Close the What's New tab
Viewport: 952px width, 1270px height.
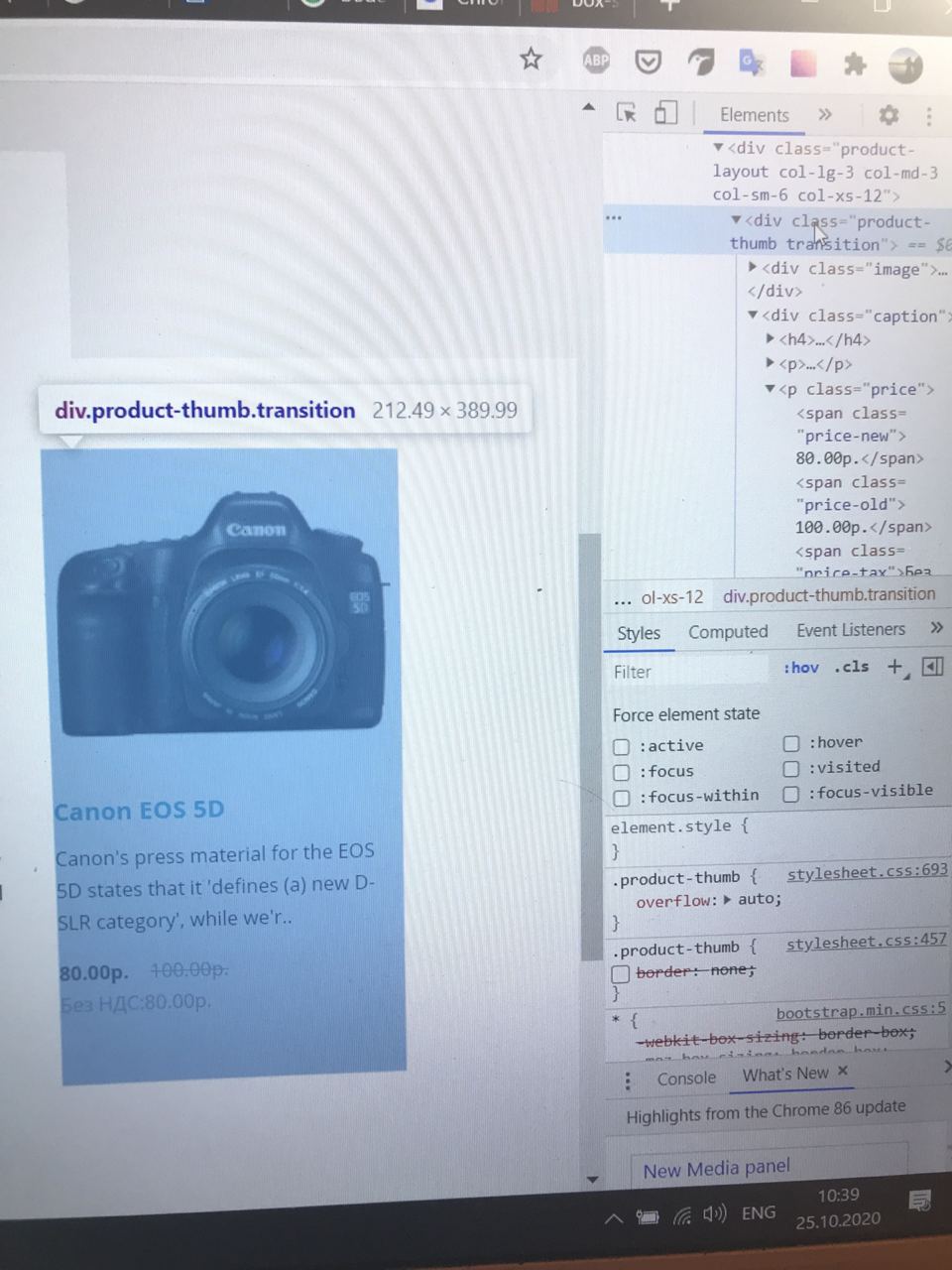(x=842, y=1071)
